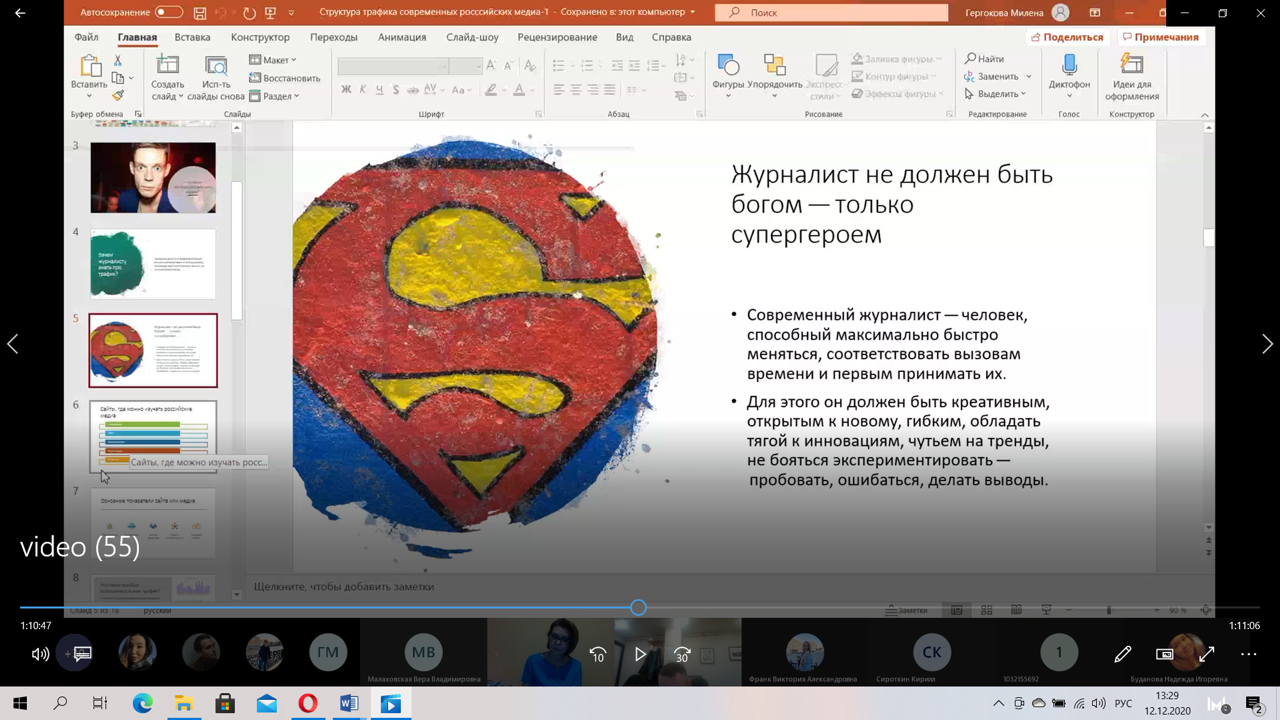
Task: Toggle italic К formatting
Action: point(363,90)
